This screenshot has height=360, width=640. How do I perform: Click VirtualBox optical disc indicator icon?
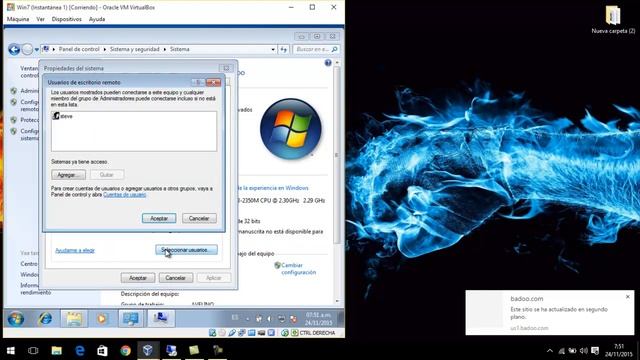222,333
